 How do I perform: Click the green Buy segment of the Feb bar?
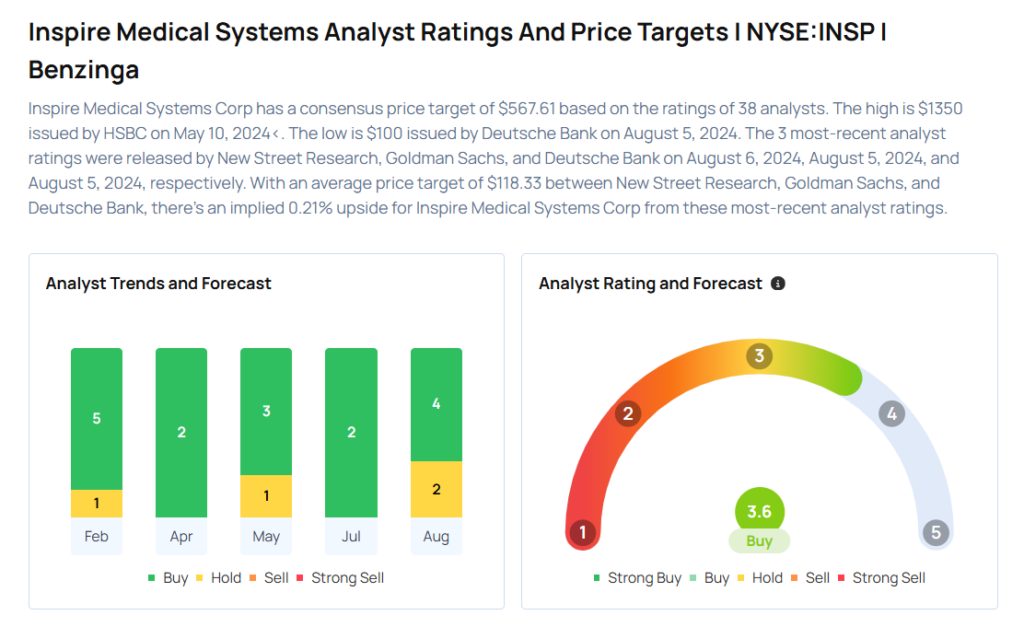(x=96, y=418)
